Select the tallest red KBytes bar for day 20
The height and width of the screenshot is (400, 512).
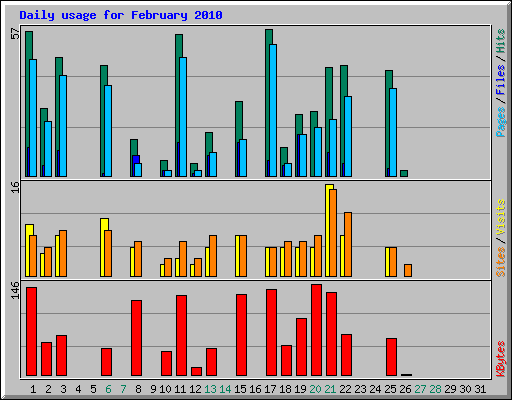coord(316,330)
